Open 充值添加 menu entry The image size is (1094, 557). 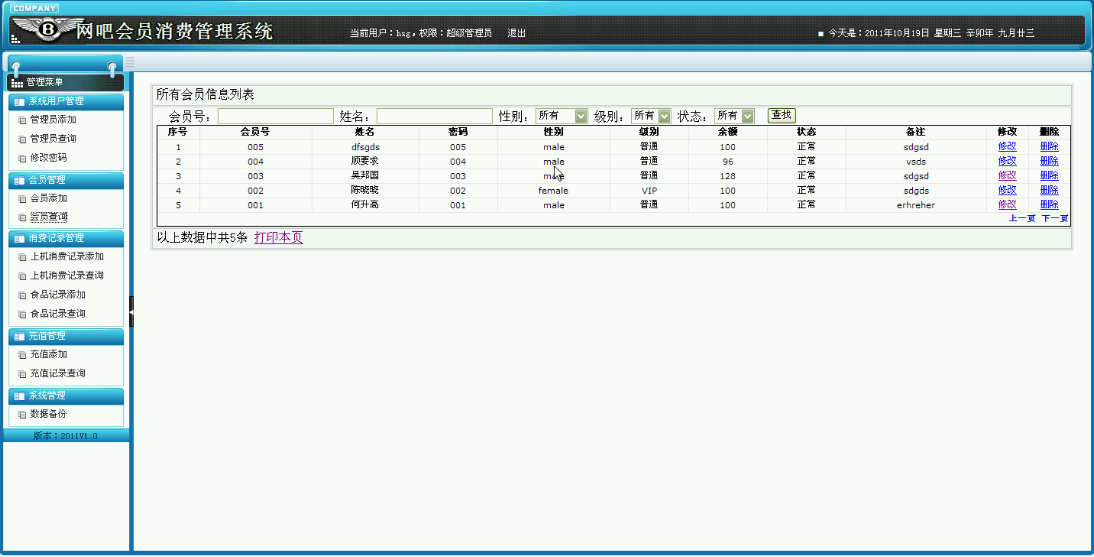49,355
